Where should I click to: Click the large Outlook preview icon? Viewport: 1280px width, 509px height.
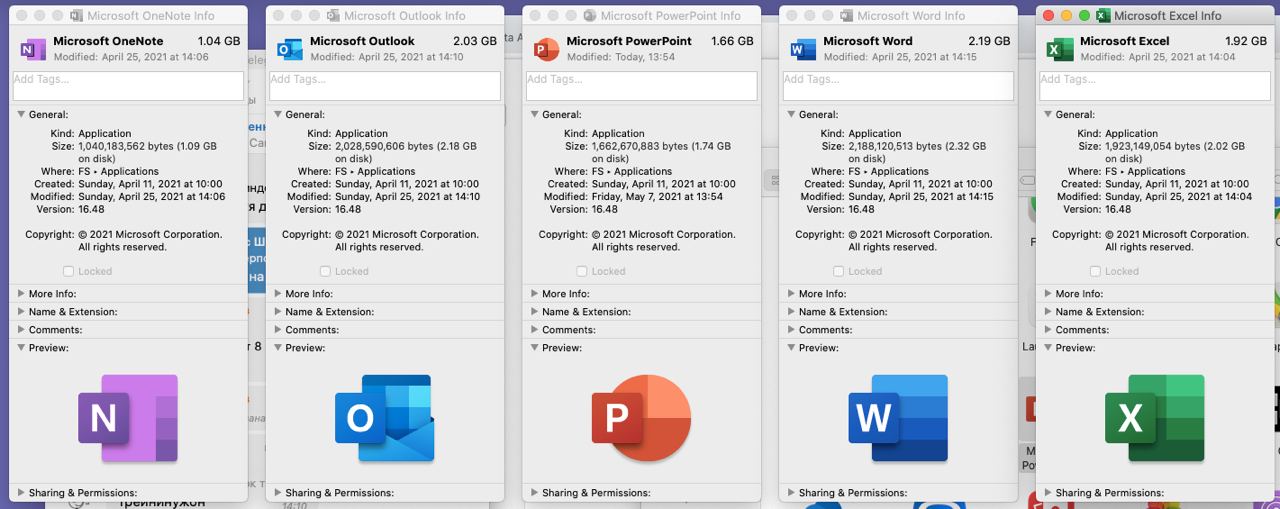click(x=385, y=418)
